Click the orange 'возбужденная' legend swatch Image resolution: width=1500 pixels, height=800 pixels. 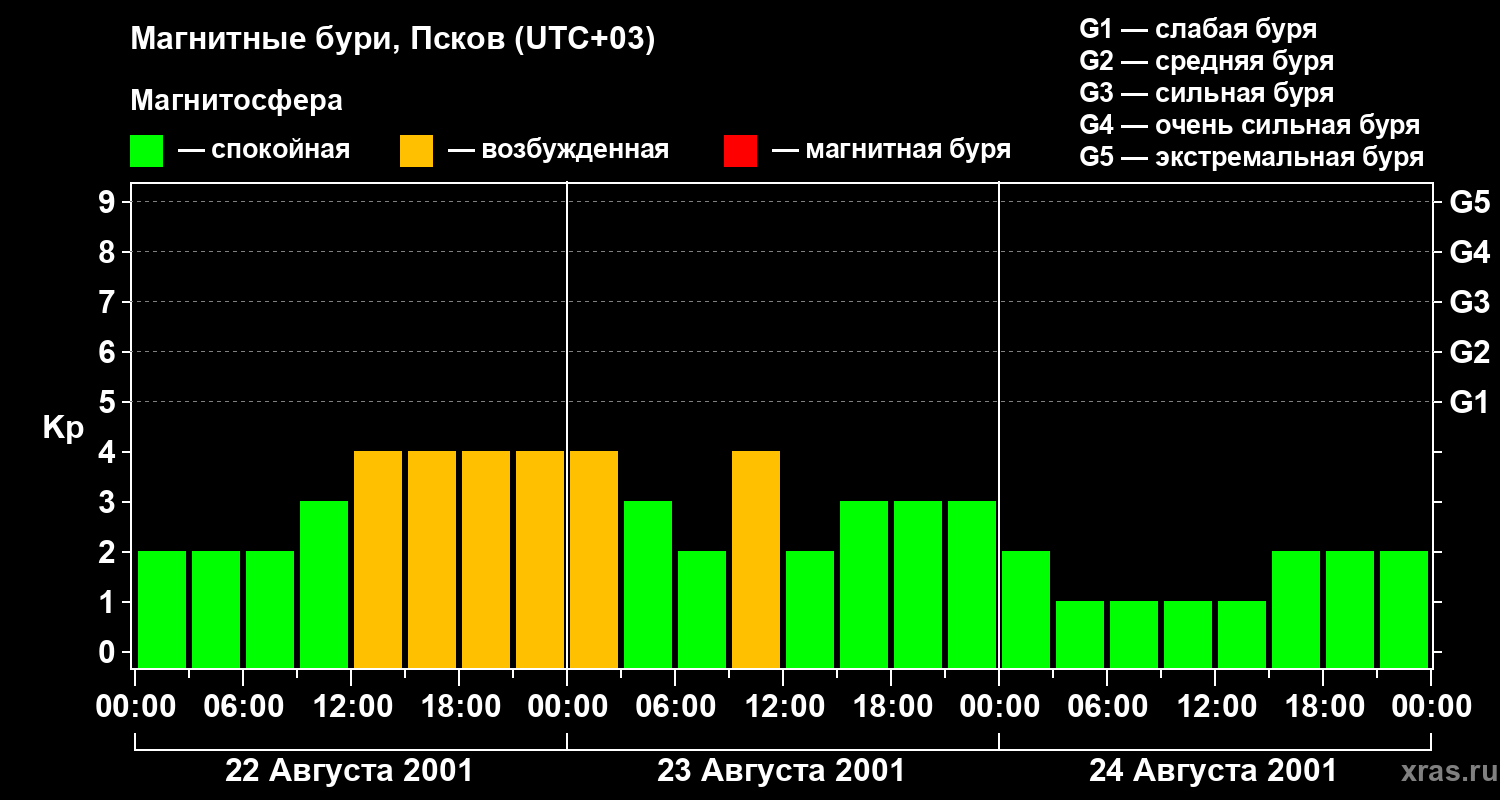416,151
